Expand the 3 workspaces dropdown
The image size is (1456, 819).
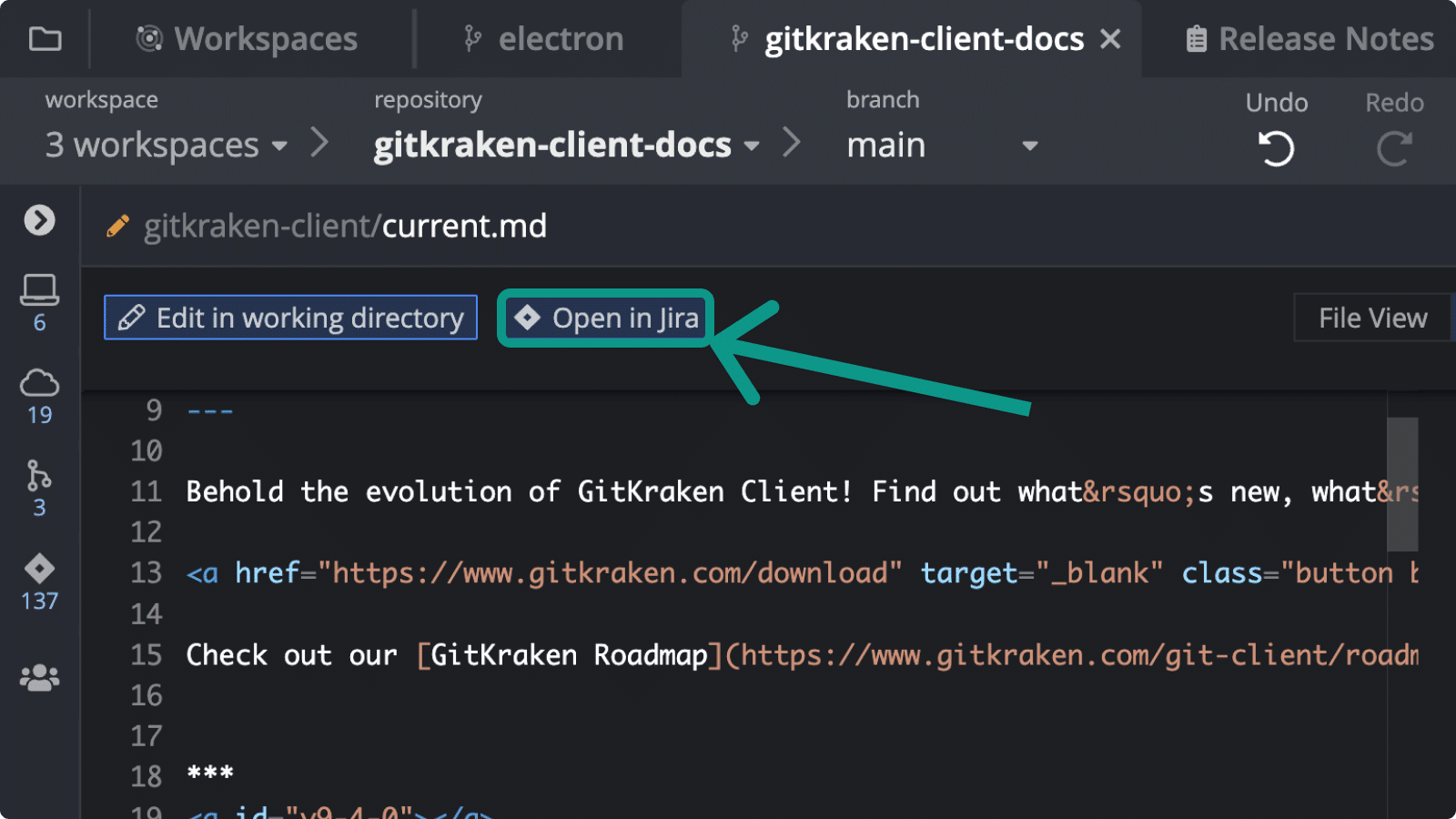pos(167,145)
